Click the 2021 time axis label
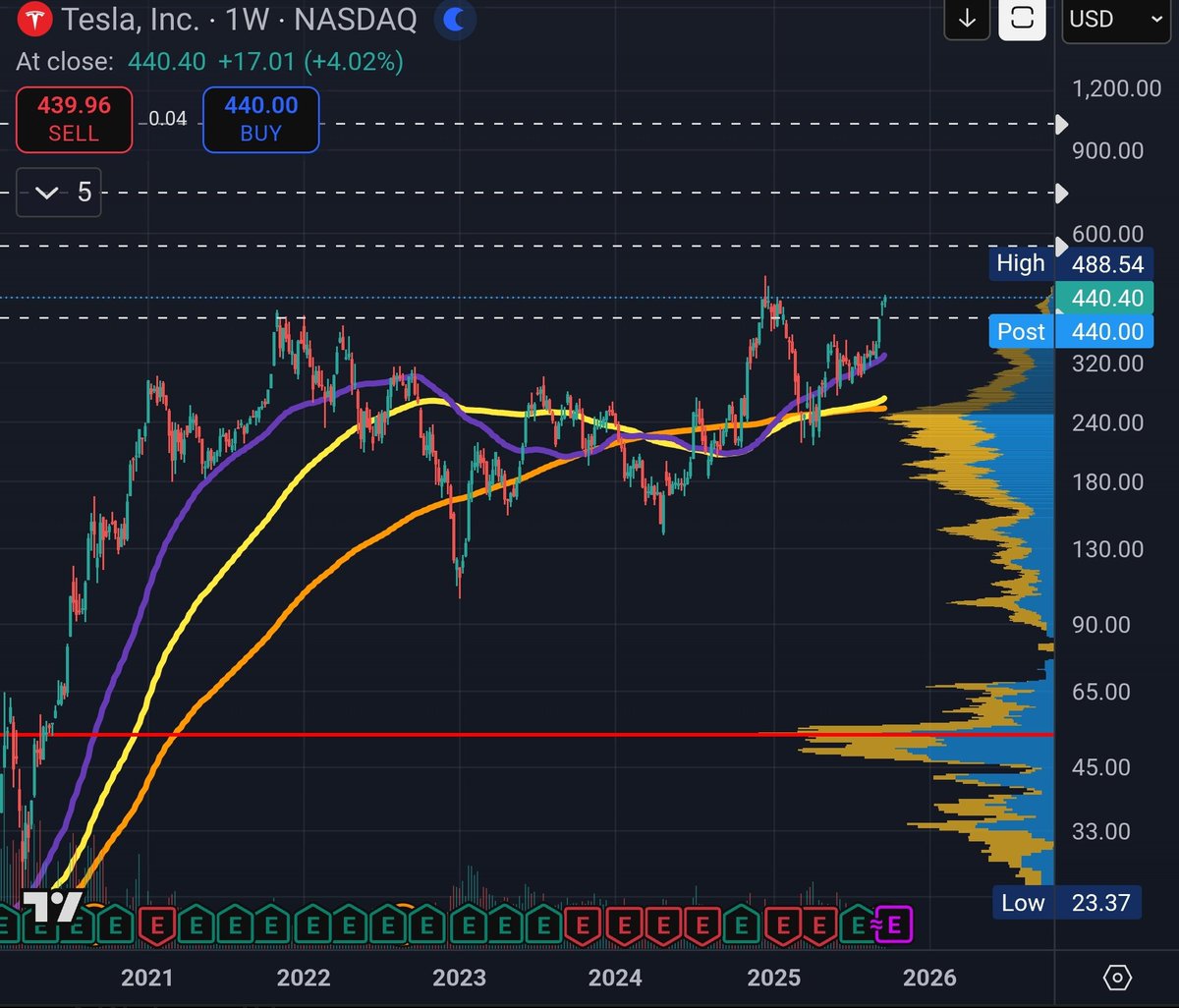This screenshot has height=1008, width=1179. click(x=146, y=978)
